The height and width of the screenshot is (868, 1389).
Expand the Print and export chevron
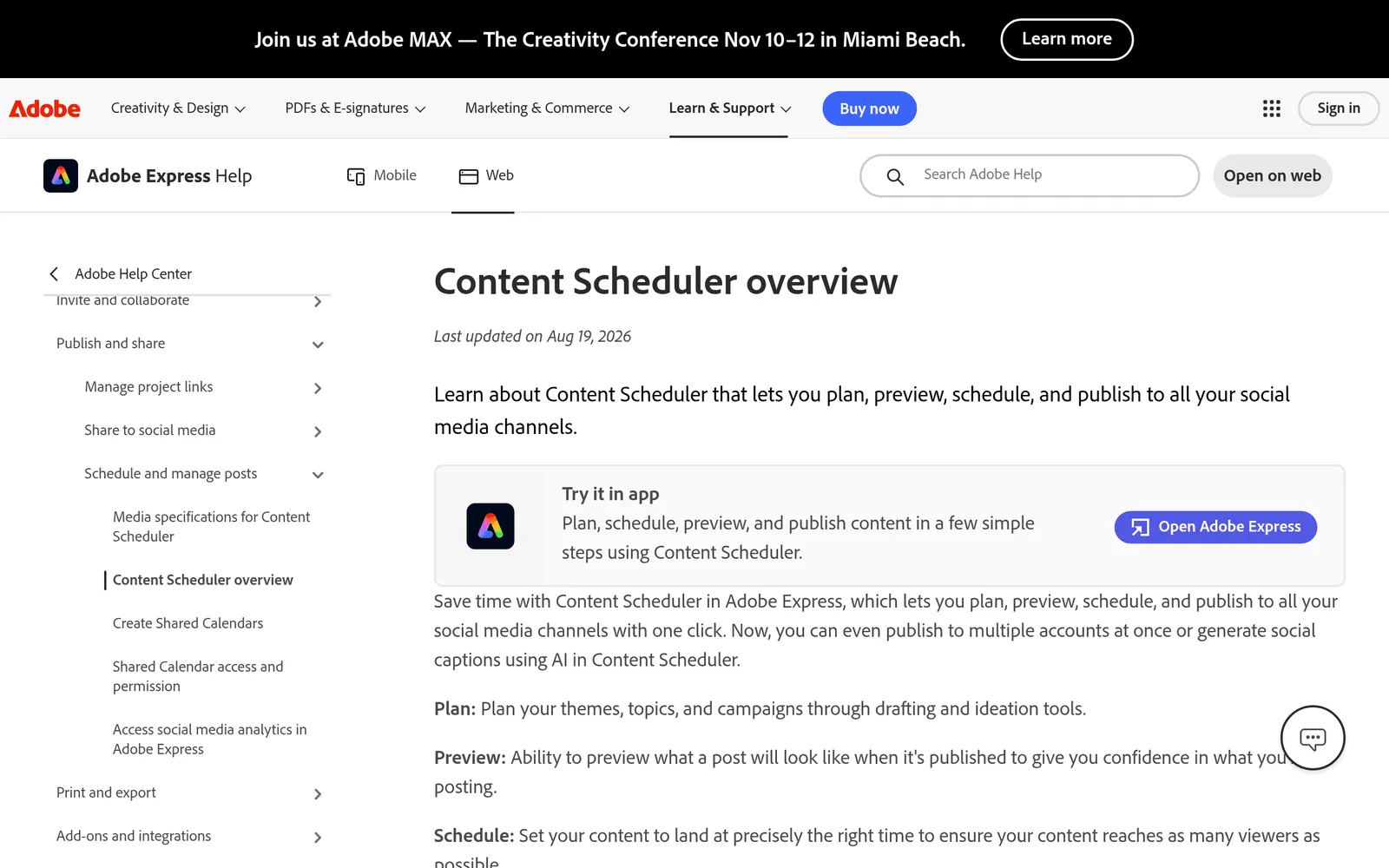[x=318, y=794]
